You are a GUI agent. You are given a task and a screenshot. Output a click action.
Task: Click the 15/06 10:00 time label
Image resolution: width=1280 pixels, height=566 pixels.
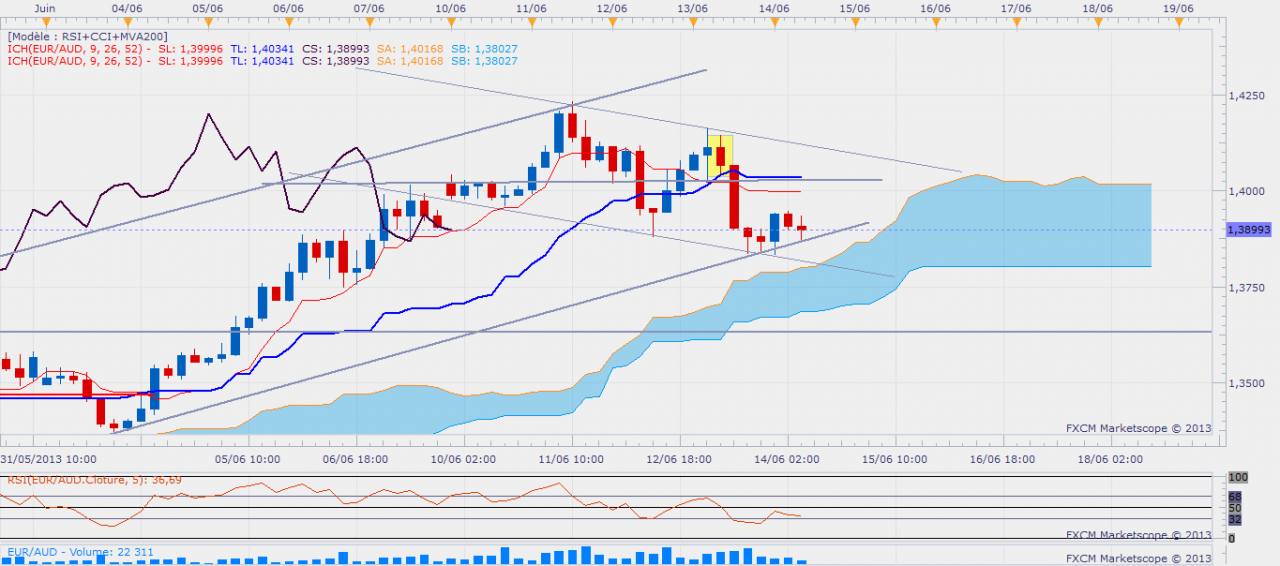click(897, 460)
